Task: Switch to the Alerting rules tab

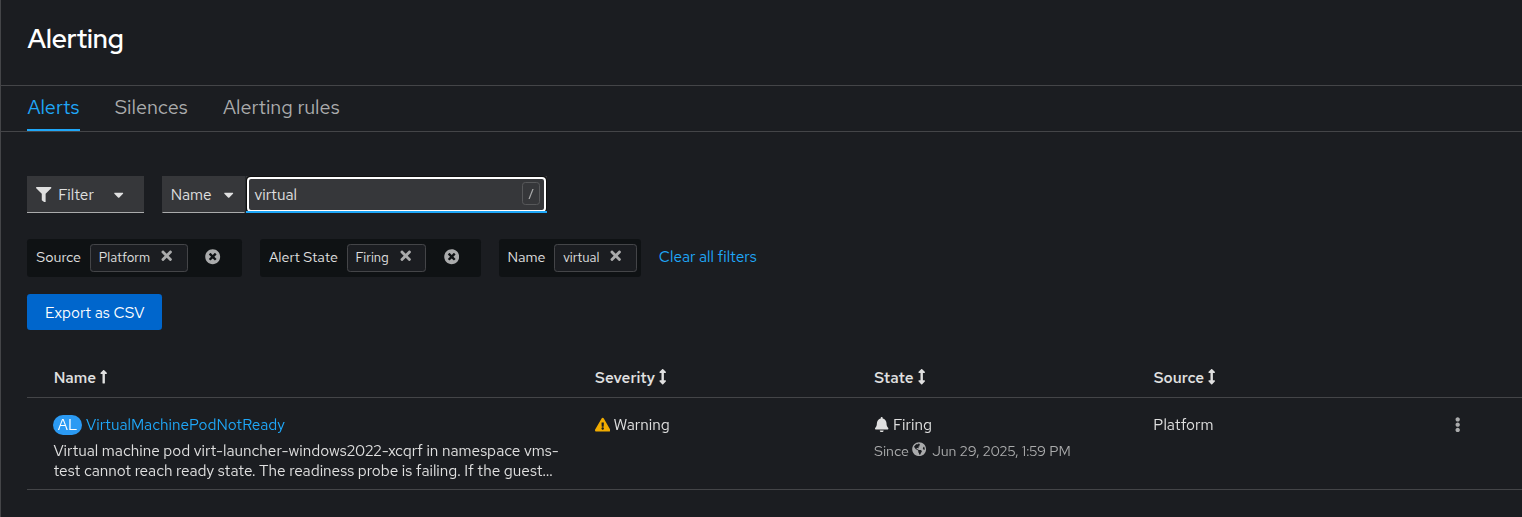Action: 281,107
